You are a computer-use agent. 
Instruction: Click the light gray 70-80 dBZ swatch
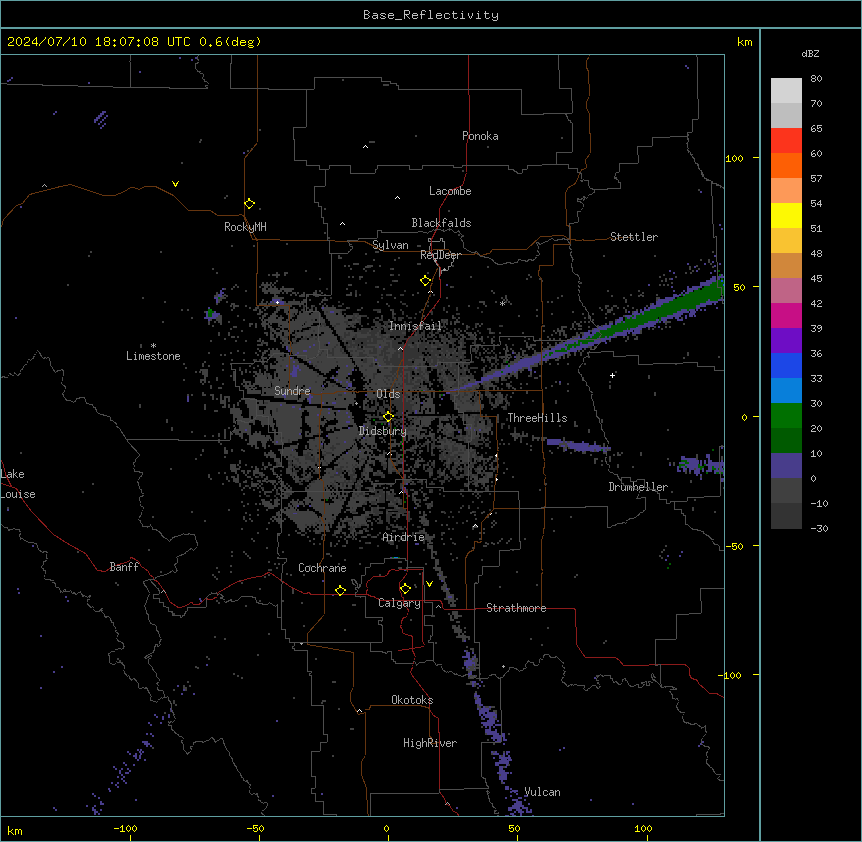786,91
